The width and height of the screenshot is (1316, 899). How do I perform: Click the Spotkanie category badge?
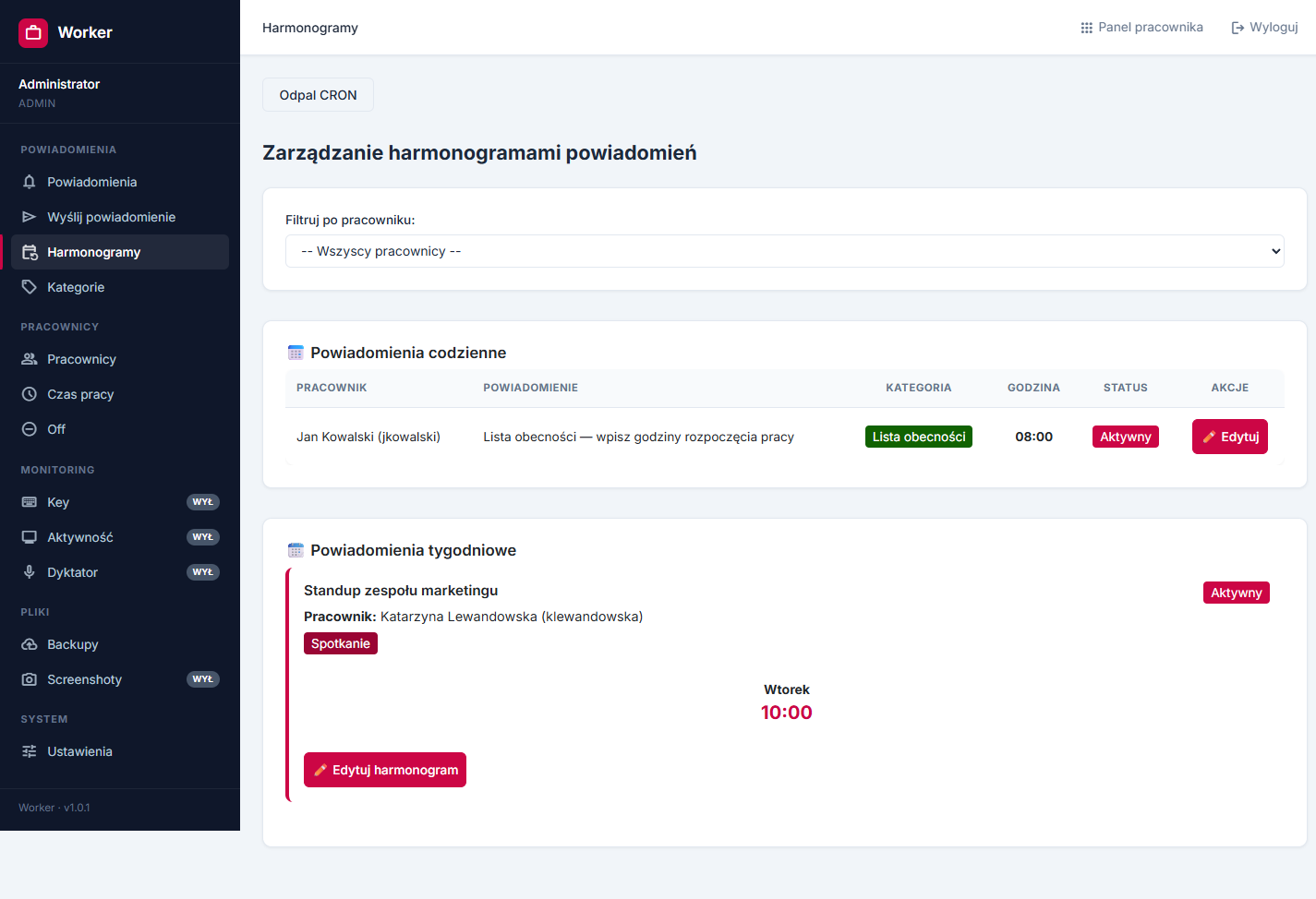pyautogui.click(x=341, y=643)
